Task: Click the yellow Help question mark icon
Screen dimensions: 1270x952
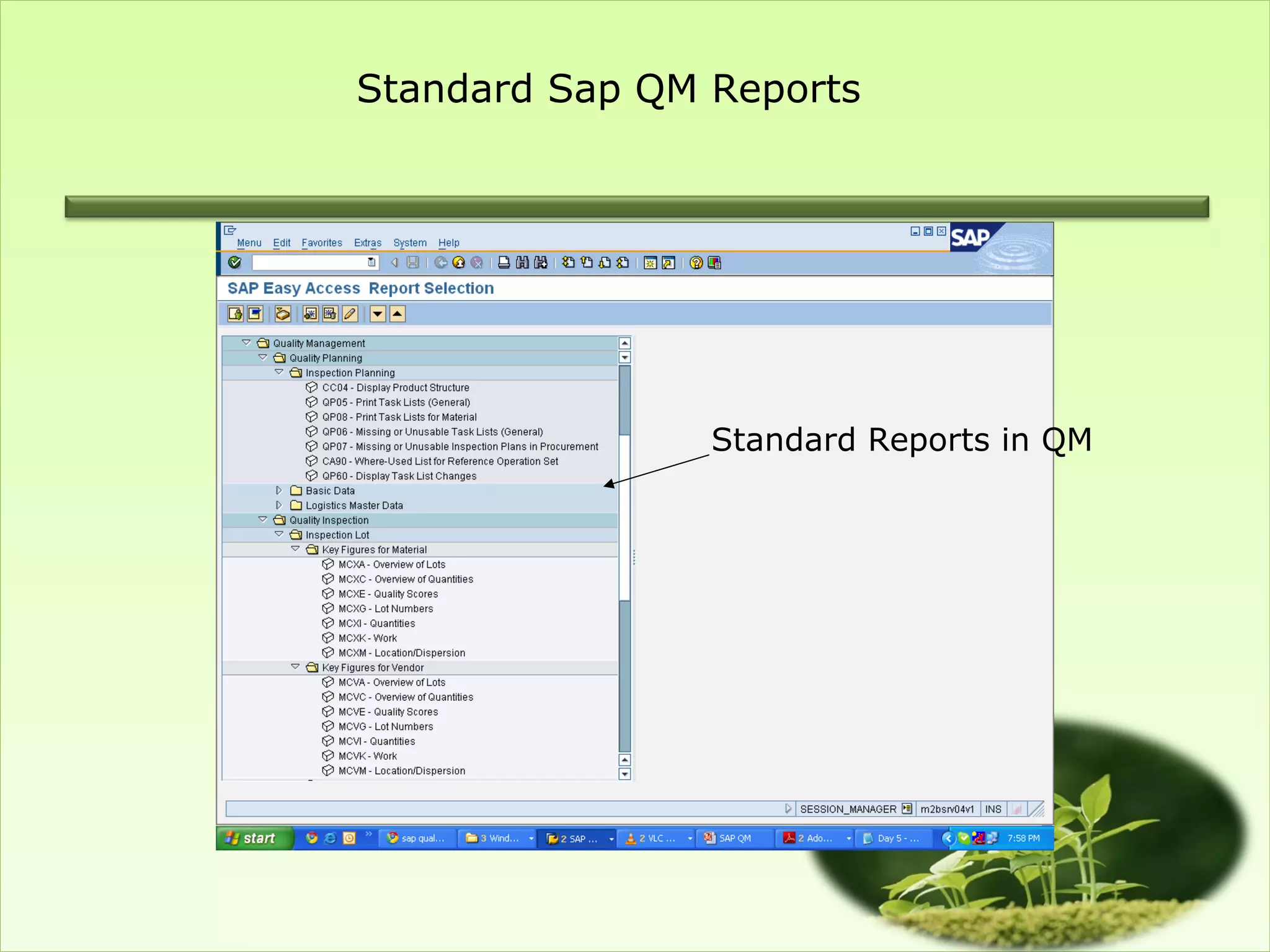Action: point(696,263)
